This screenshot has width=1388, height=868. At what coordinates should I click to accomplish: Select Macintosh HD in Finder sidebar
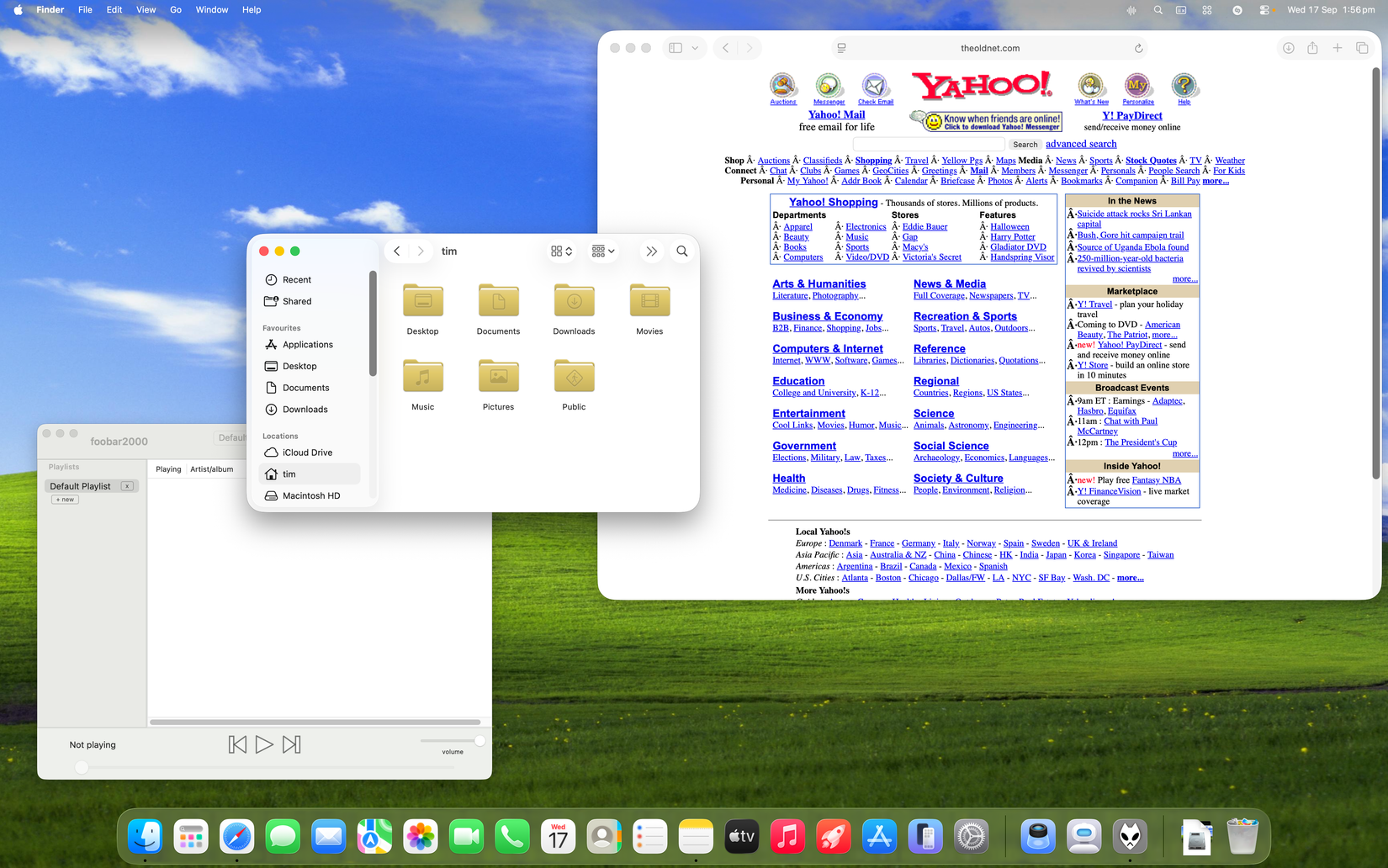click(x=310, y=495)
